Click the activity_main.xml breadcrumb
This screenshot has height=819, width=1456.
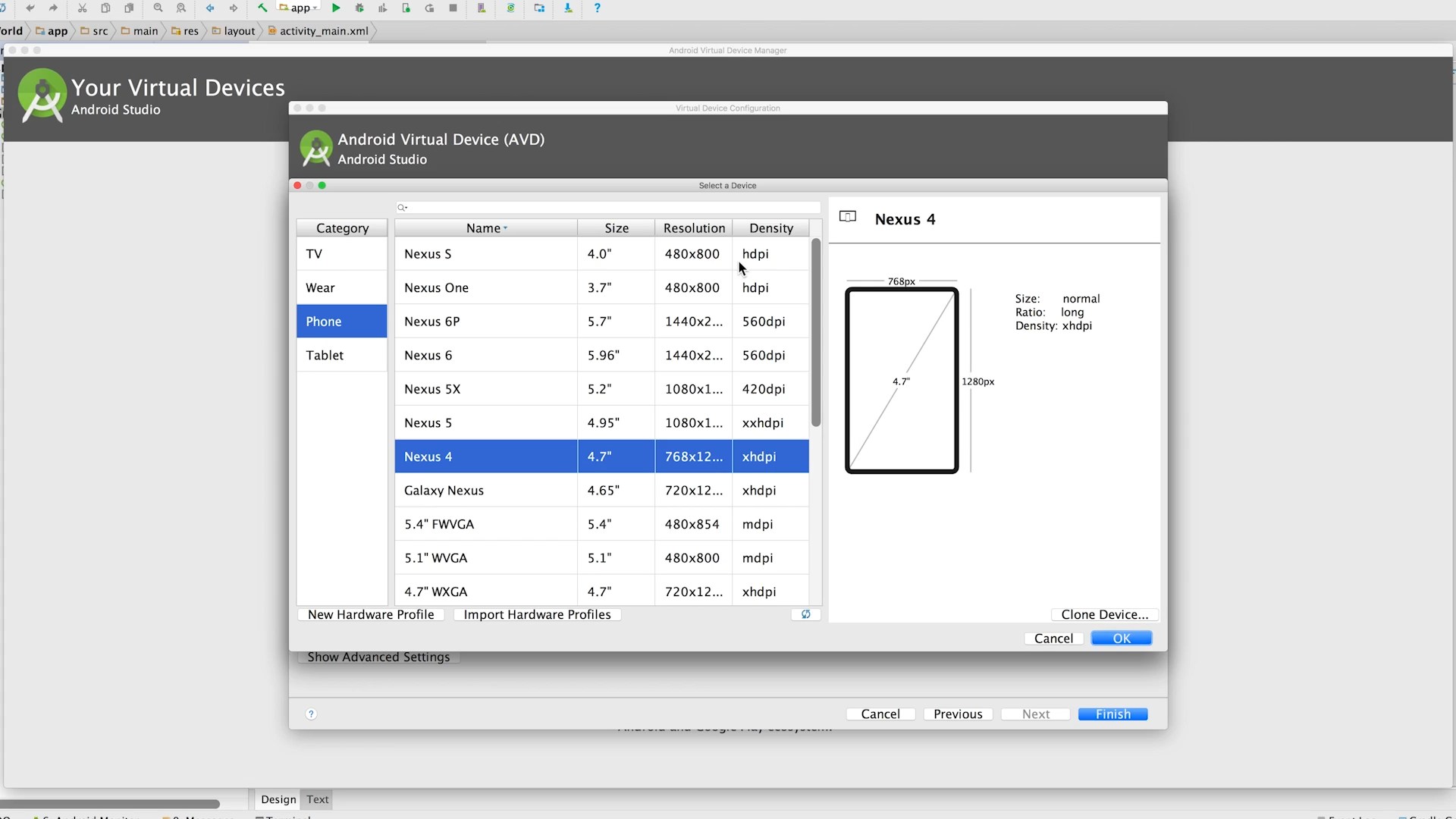point(318,31)
